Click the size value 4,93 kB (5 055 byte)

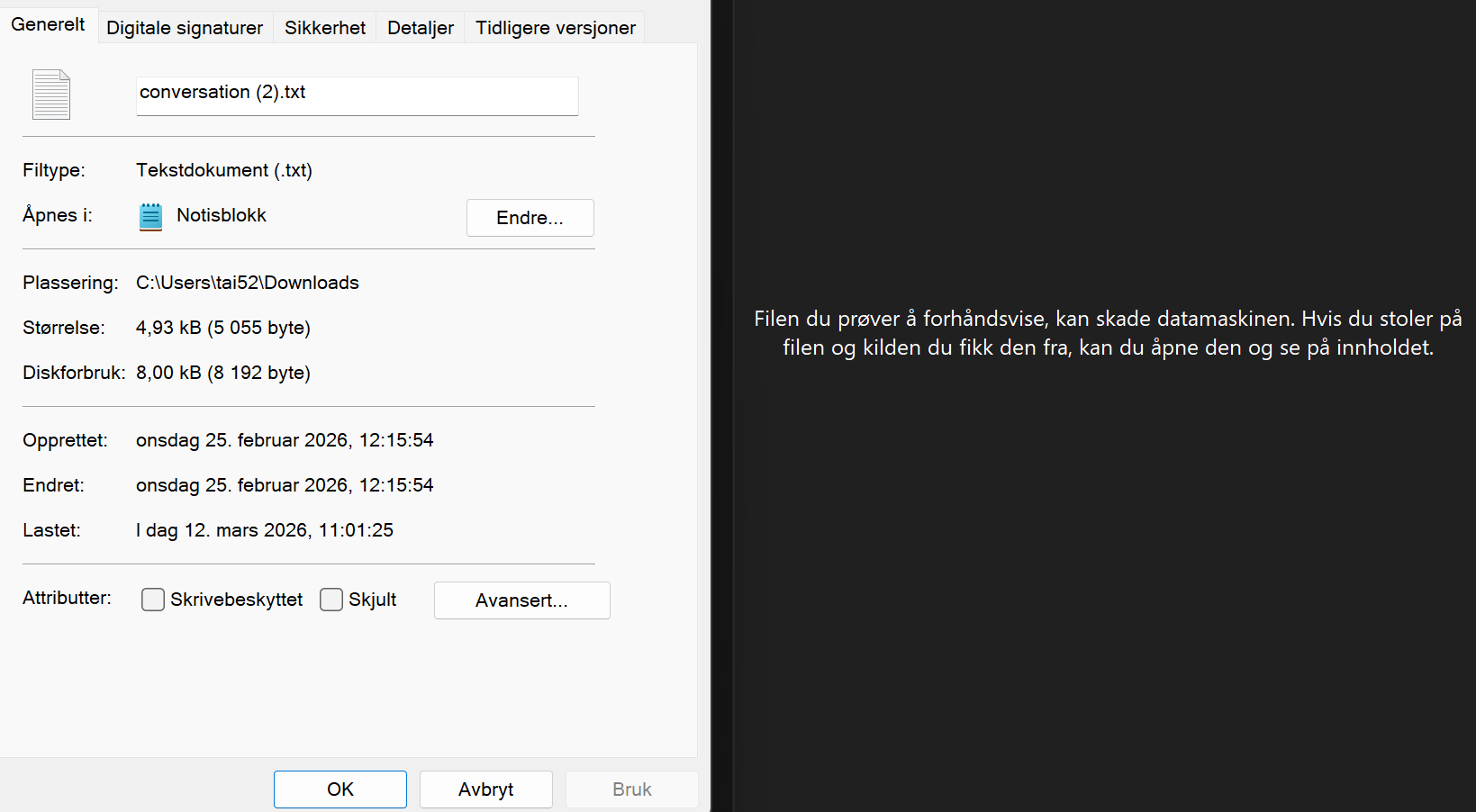223,328
